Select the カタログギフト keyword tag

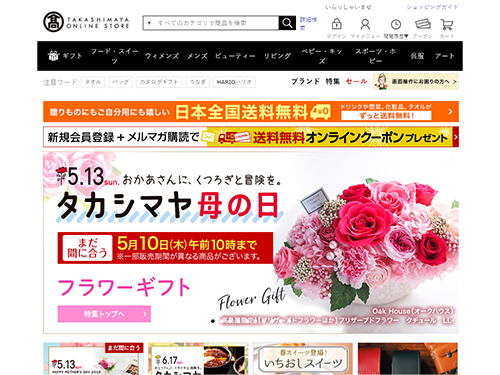pos(159,82)
